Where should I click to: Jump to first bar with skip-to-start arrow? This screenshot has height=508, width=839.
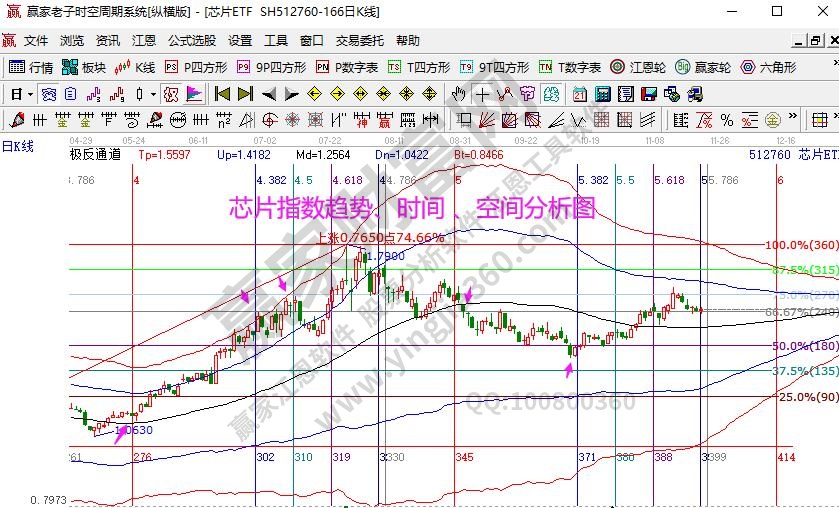(222, 94)
